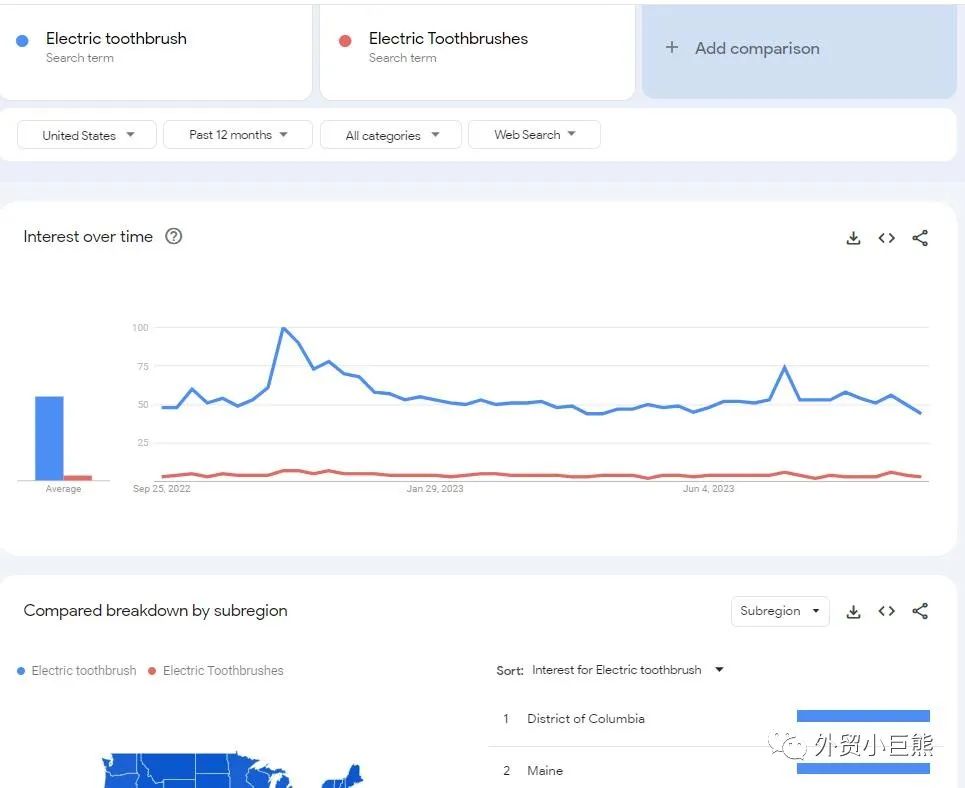This screenshot has width=965, height=788.
Task: Open the All categories dropdown
Action: click(x=391, y=135)
